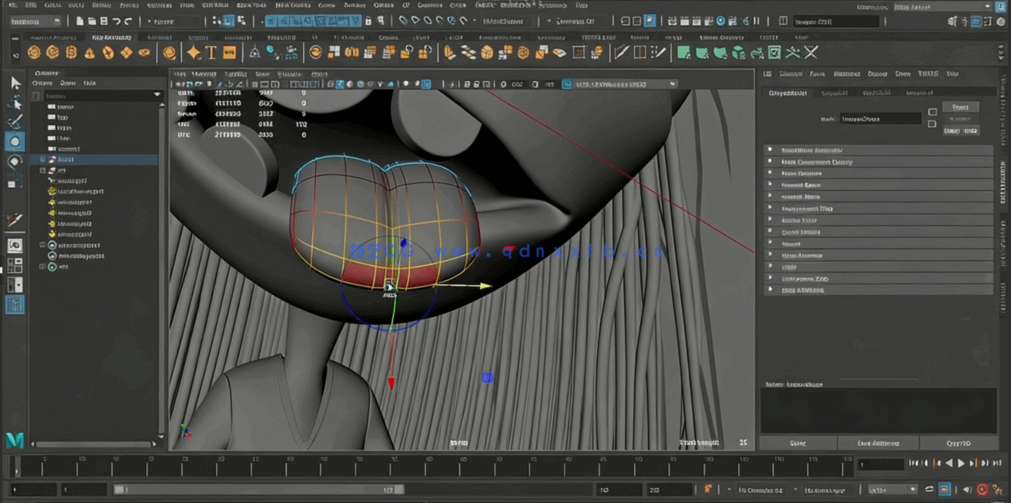The width and height of the screenshot is (1011, 503).
Task: Pick the Scale tool in toolbox
Action: pos(15,182)
